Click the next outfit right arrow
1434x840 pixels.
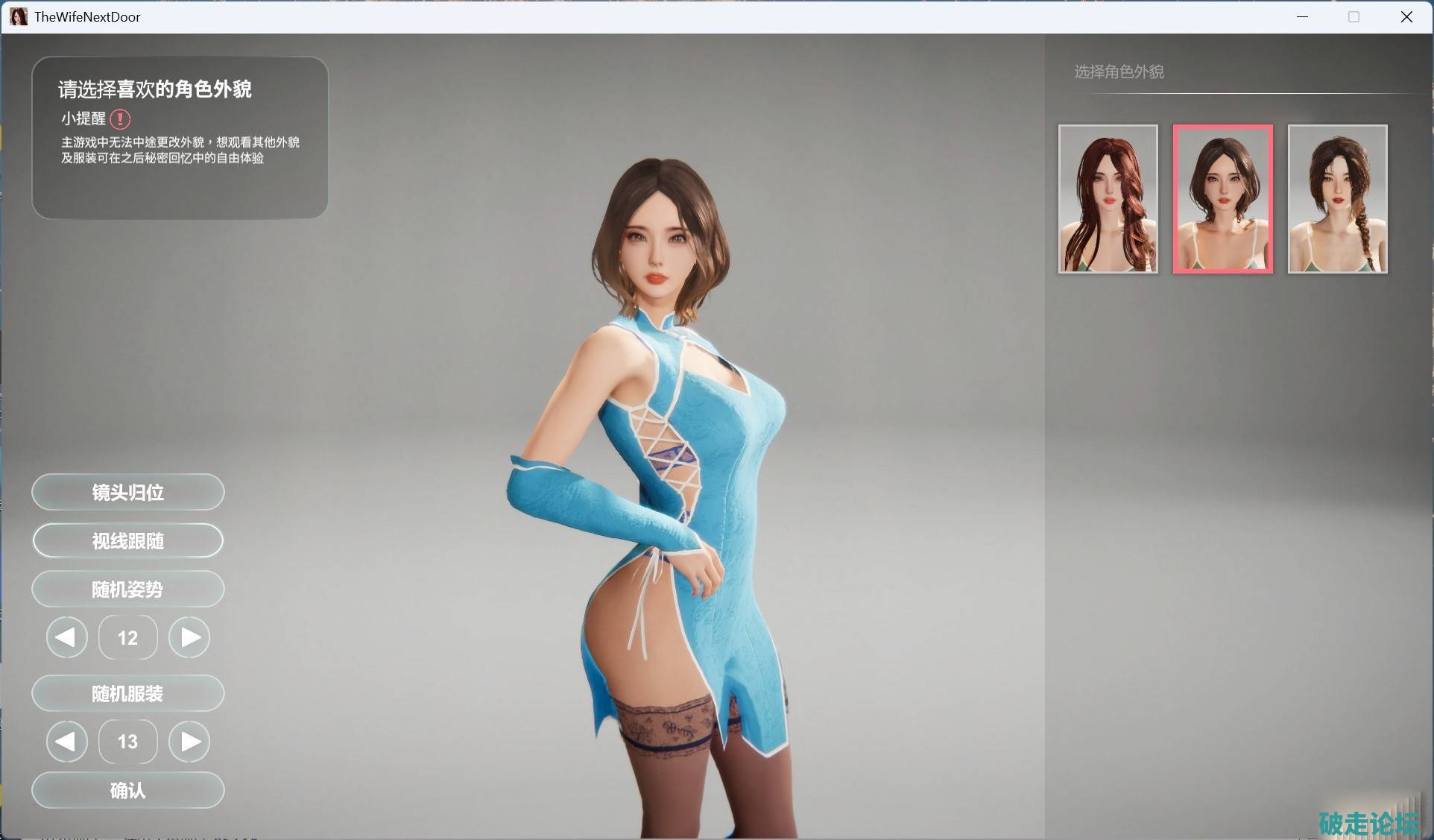click(189, 742)
